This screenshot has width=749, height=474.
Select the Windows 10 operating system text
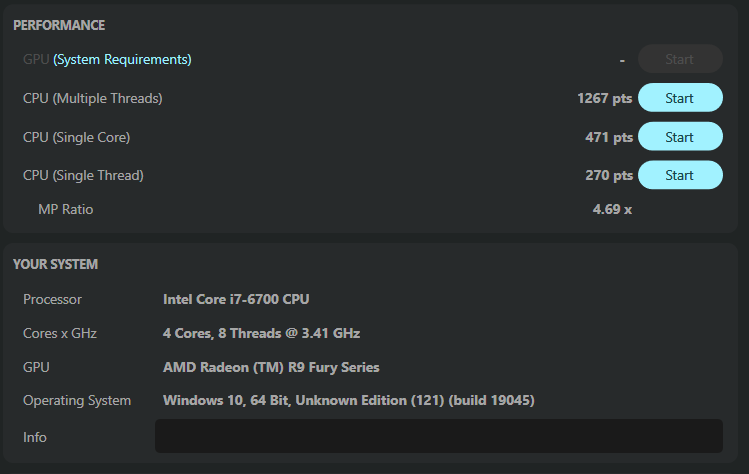[x=349, y=401]
